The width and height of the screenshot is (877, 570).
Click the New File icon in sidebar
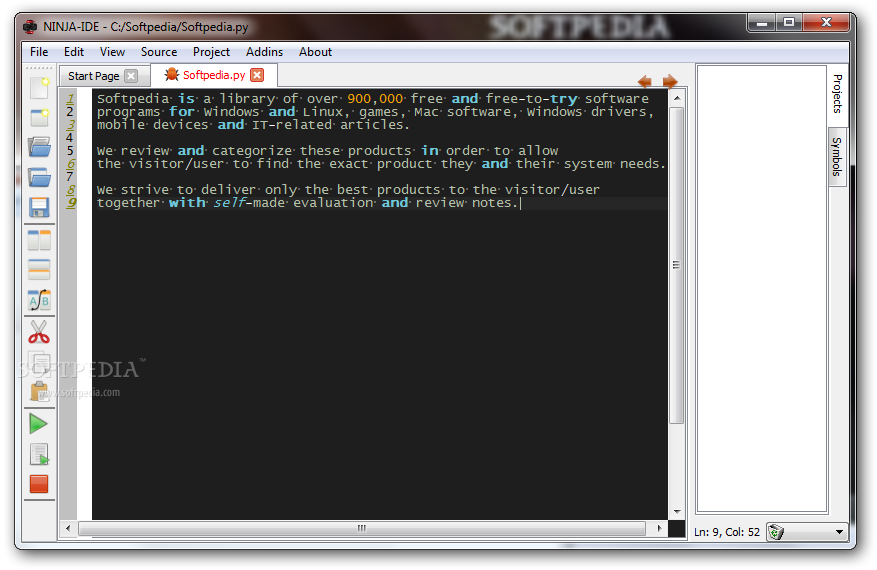coord(39,88)
